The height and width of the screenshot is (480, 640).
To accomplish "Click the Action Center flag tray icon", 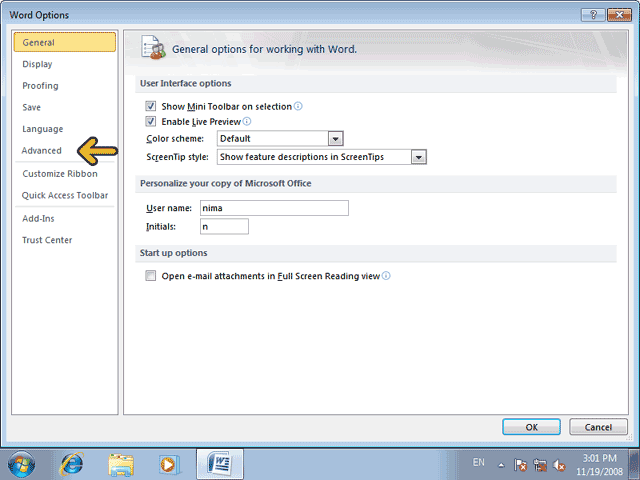I will tap(520, 465).
